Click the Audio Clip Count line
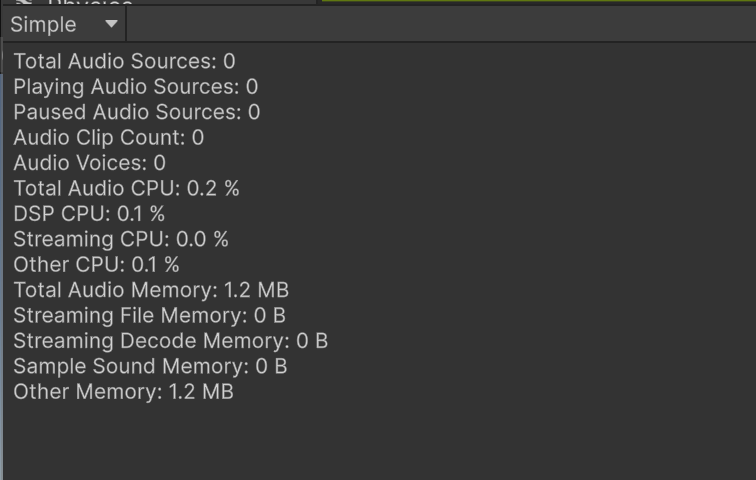Screen dimensions: 756x480 click(108, 137)
